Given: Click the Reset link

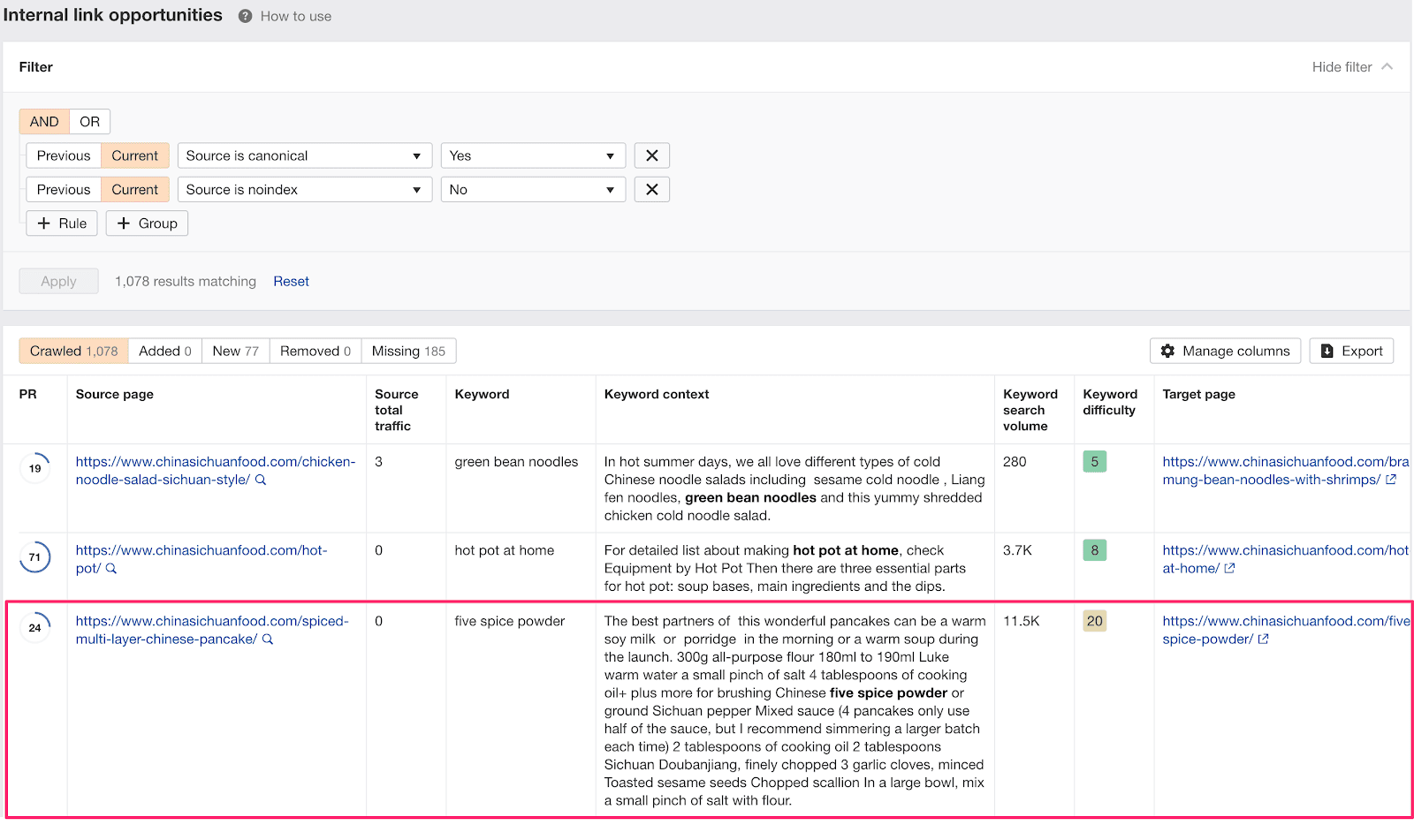Looking at the screenshot, I should point(292,281).
